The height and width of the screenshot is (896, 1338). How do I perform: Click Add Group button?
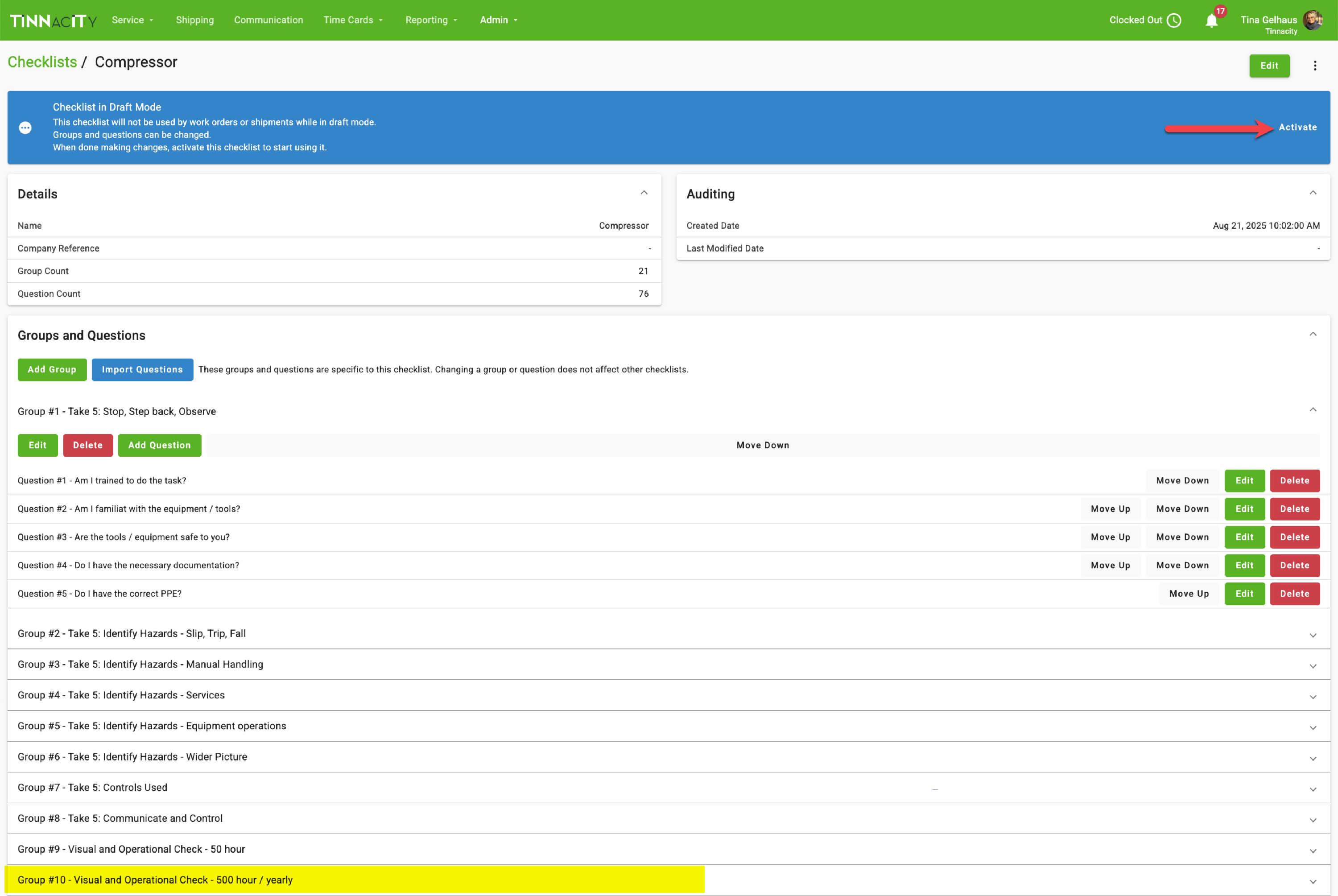click(52, 370)
